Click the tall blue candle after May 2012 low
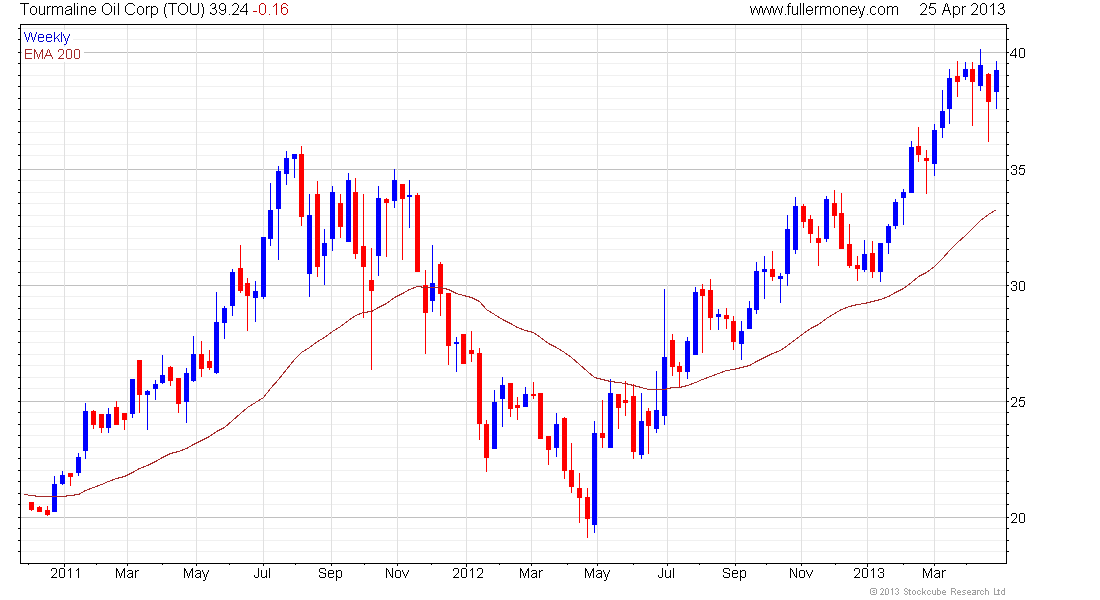The height and width of the screenshot is (600, 1100). point(595,477)
